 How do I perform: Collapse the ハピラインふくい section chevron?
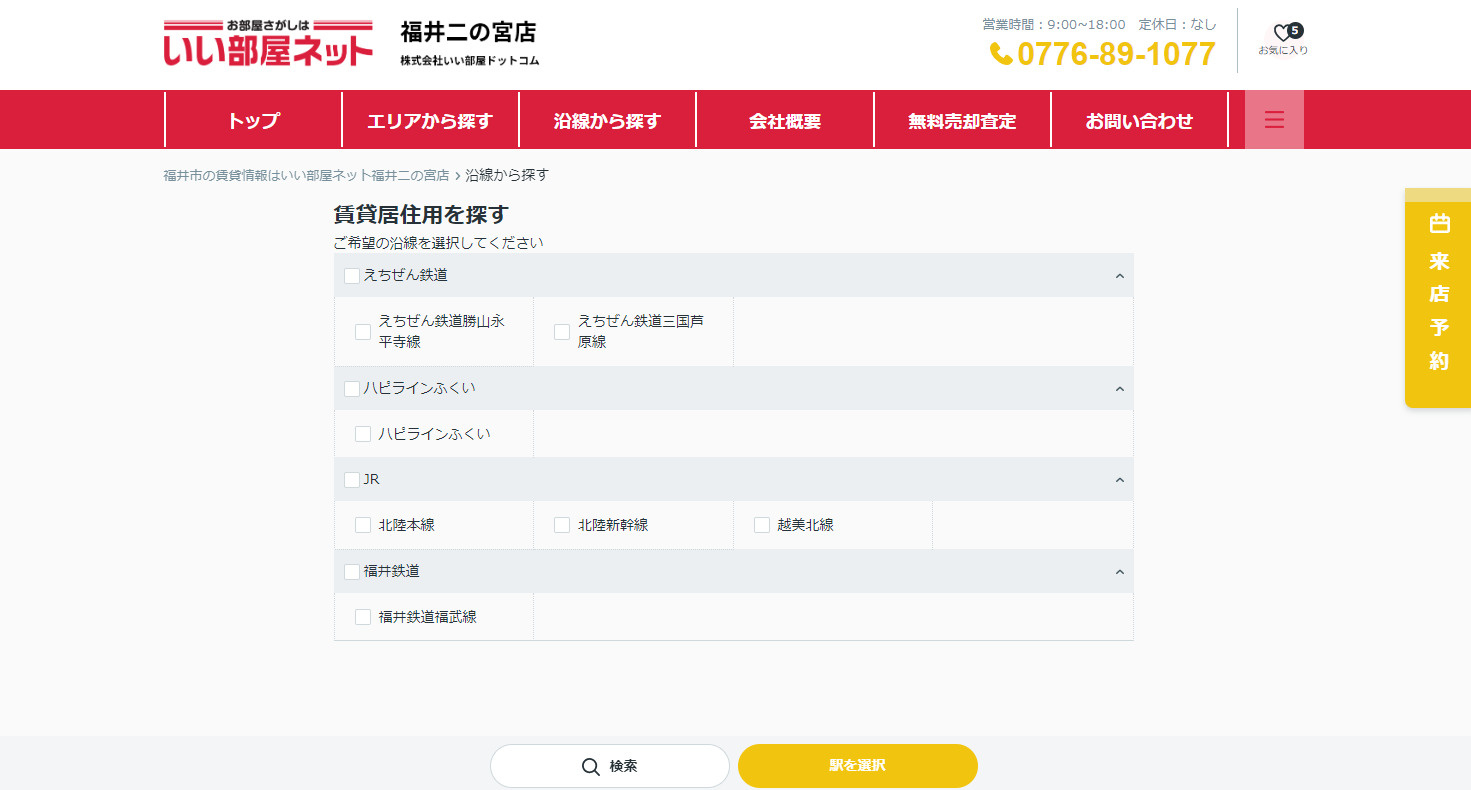(1119, 389)
